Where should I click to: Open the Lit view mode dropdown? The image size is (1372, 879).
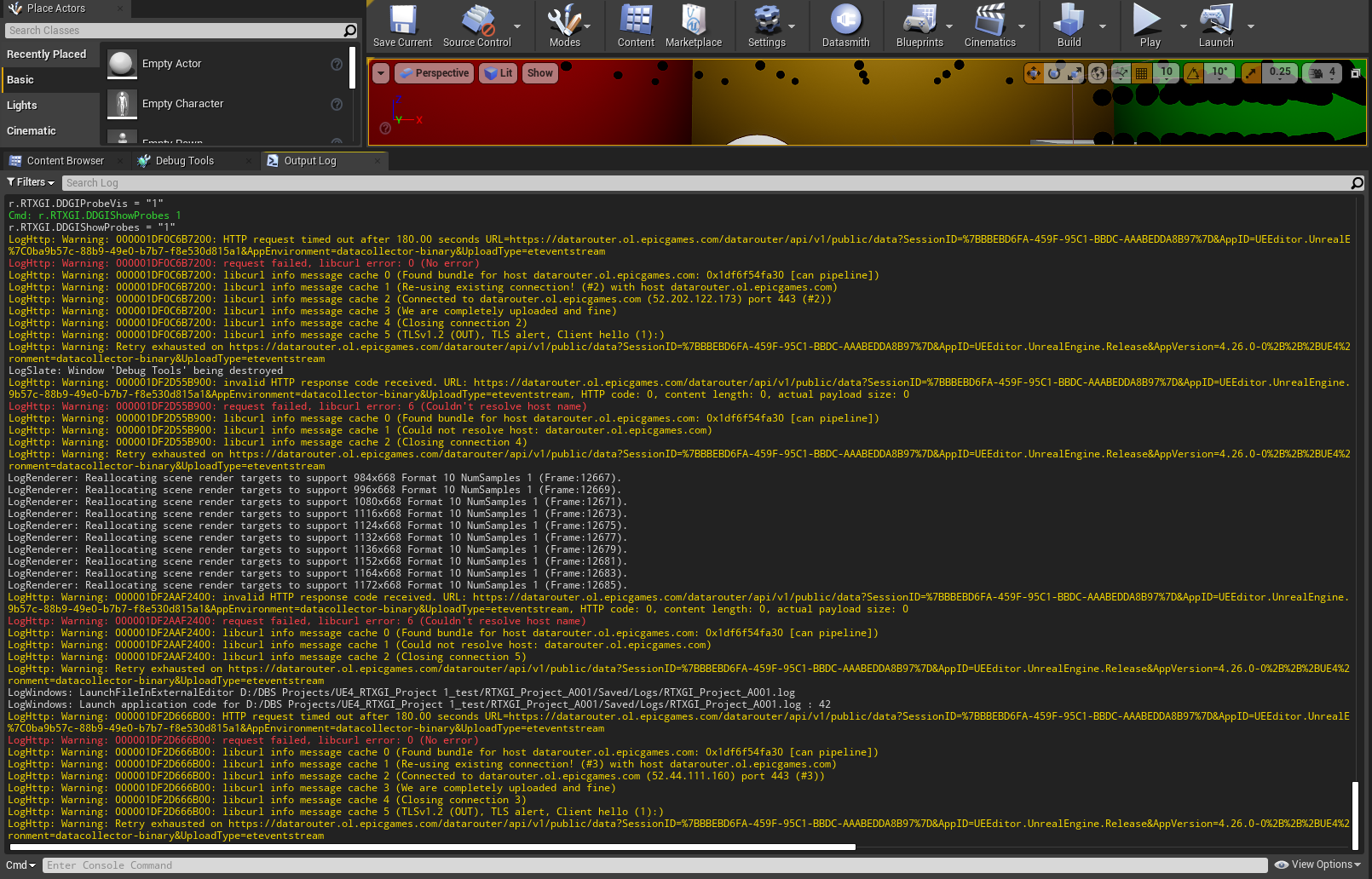pos(498,73)
